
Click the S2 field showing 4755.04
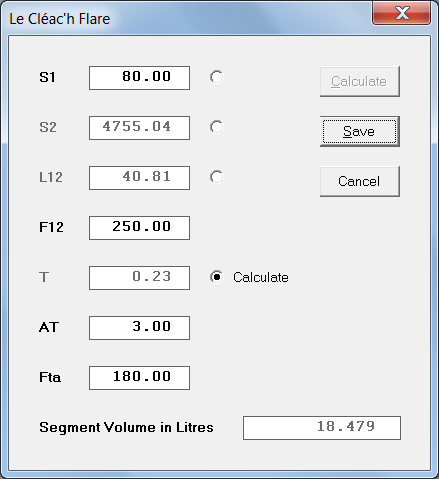click(139, 128)
